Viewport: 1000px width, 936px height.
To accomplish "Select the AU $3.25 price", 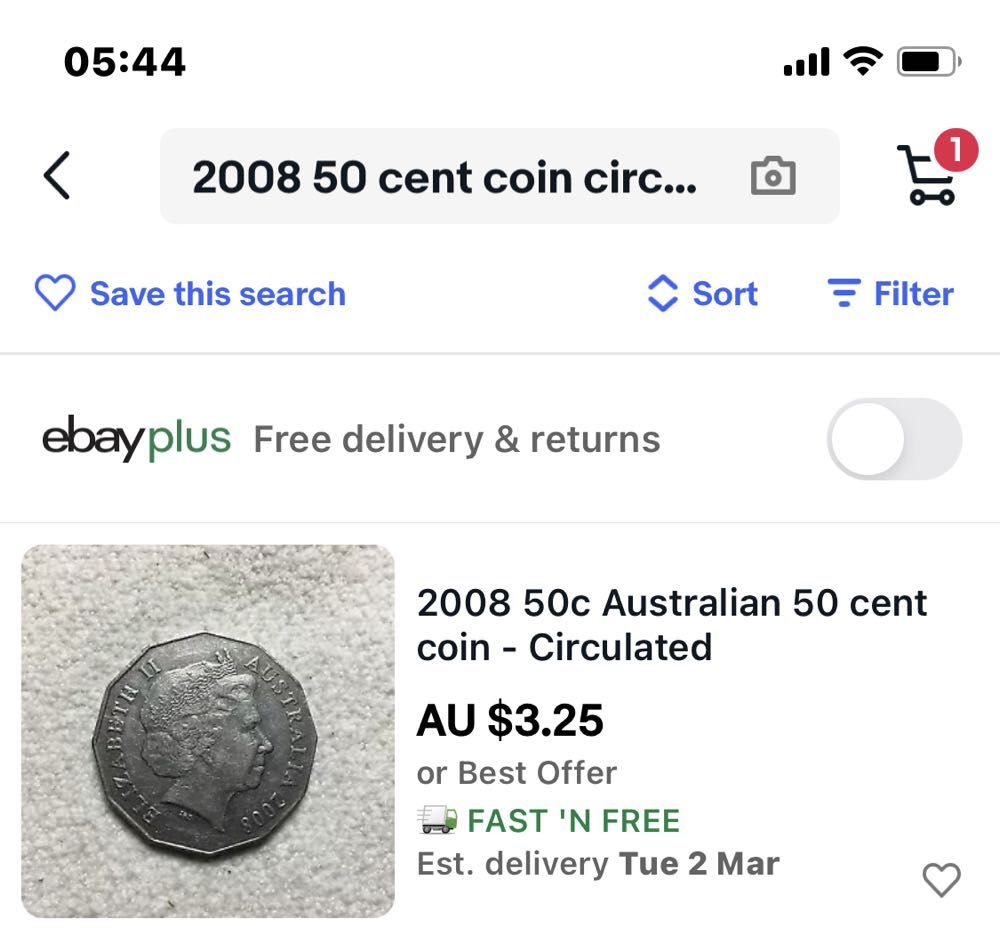I will tap(510, 720).
